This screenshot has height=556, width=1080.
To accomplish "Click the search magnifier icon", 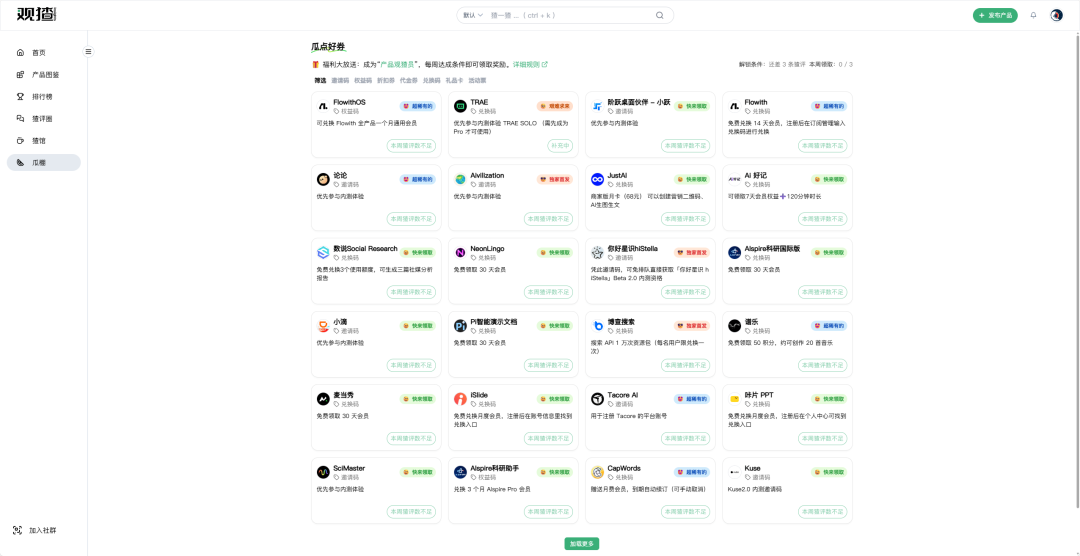I will tap(659, 15).
